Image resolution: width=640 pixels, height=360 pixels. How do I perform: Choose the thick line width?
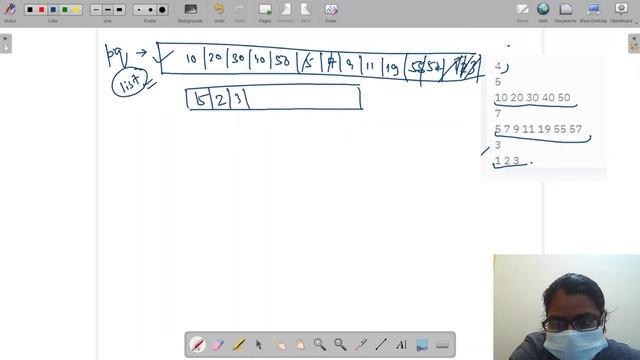tap(119, 10)
